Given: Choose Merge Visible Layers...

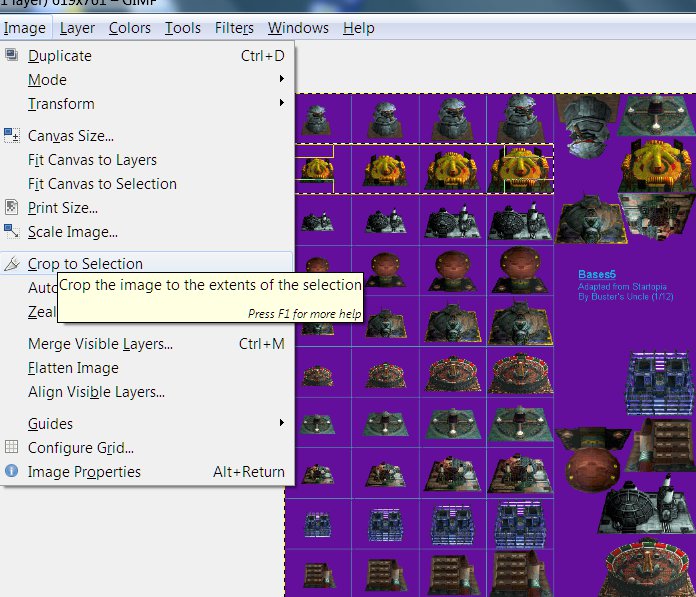Looking at the screenshot, I should tap(146, 344).
